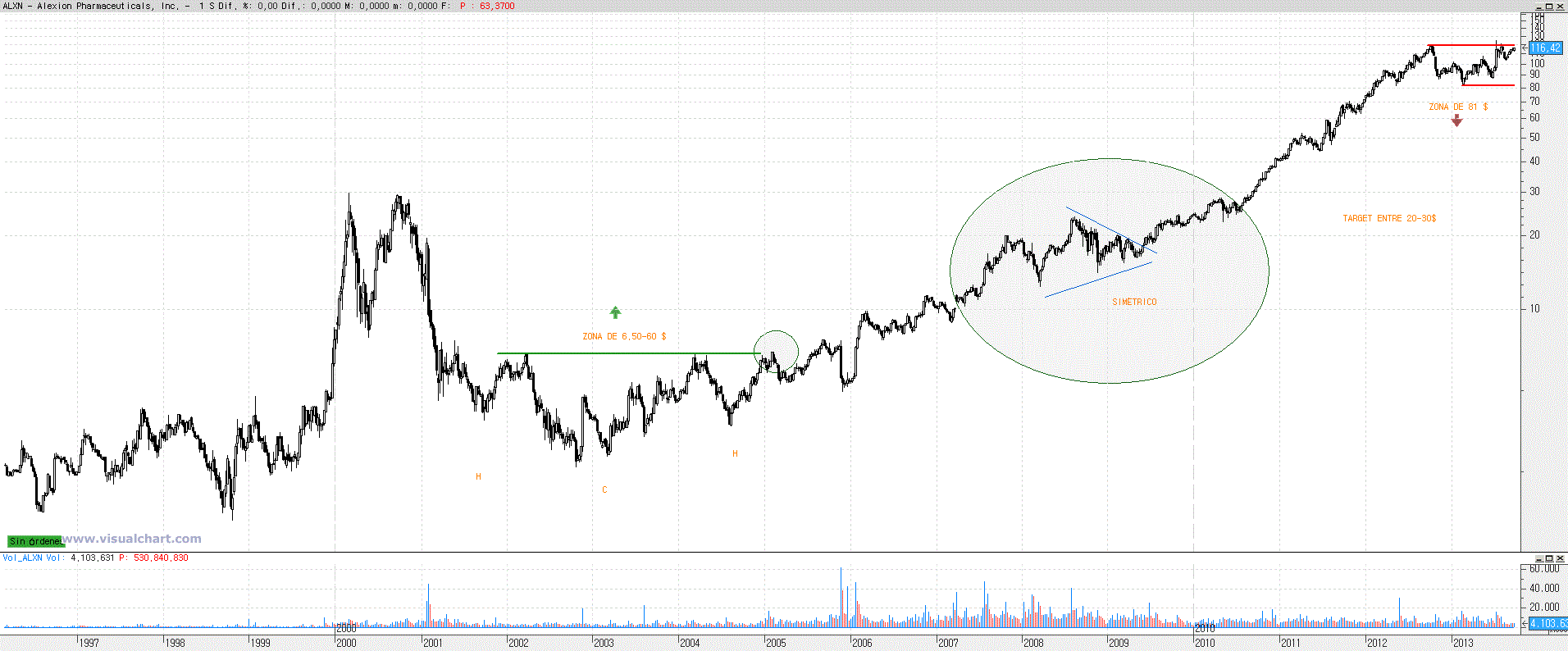The width and height of the screenshot is (1568, 651).
Task: Select the lower red horizontal support line at 81
Action: coord(1488,85)
